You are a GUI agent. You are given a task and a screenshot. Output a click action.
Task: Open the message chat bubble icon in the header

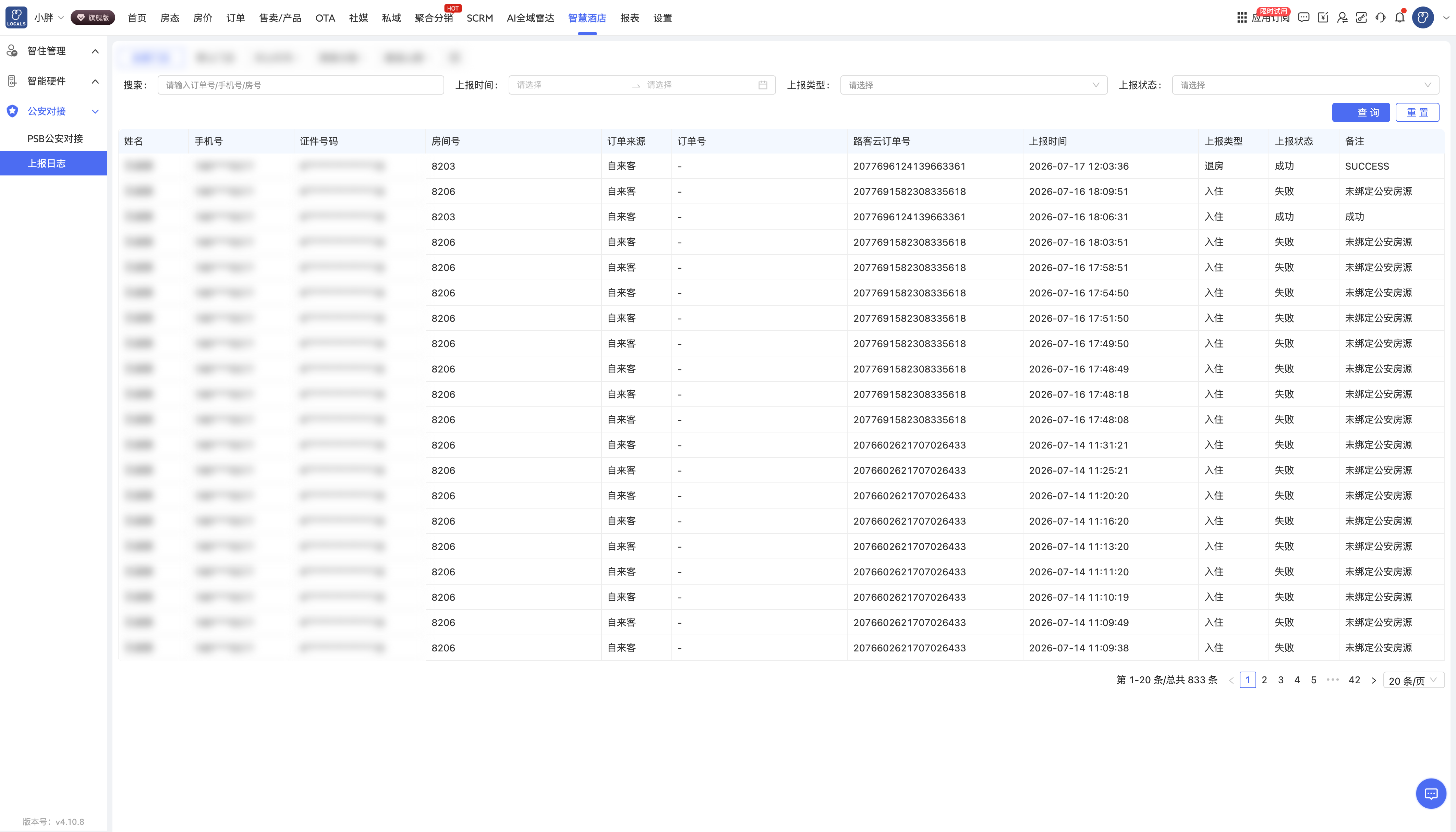[x=1303, y=18]
